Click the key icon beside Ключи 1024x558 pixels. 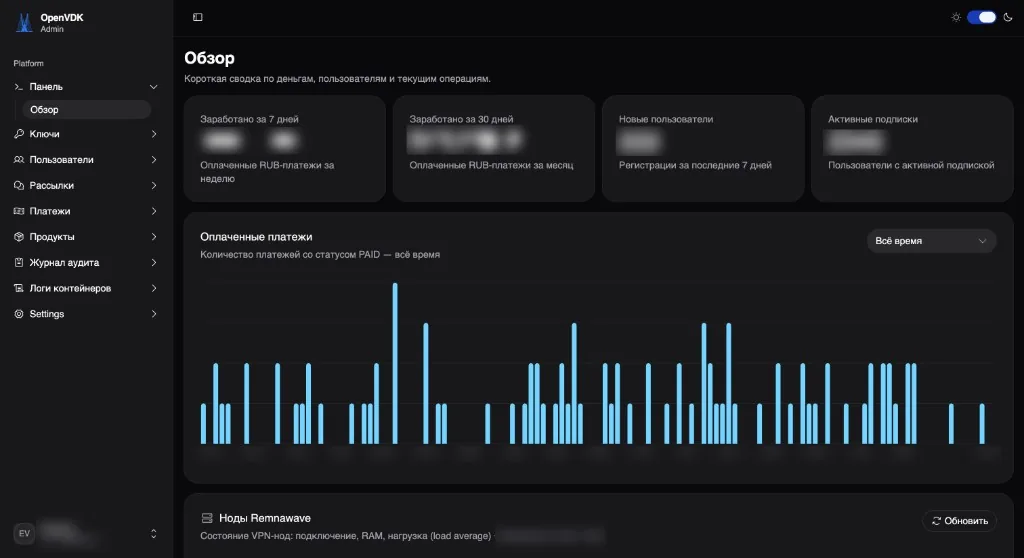click(x=18, y=134)
